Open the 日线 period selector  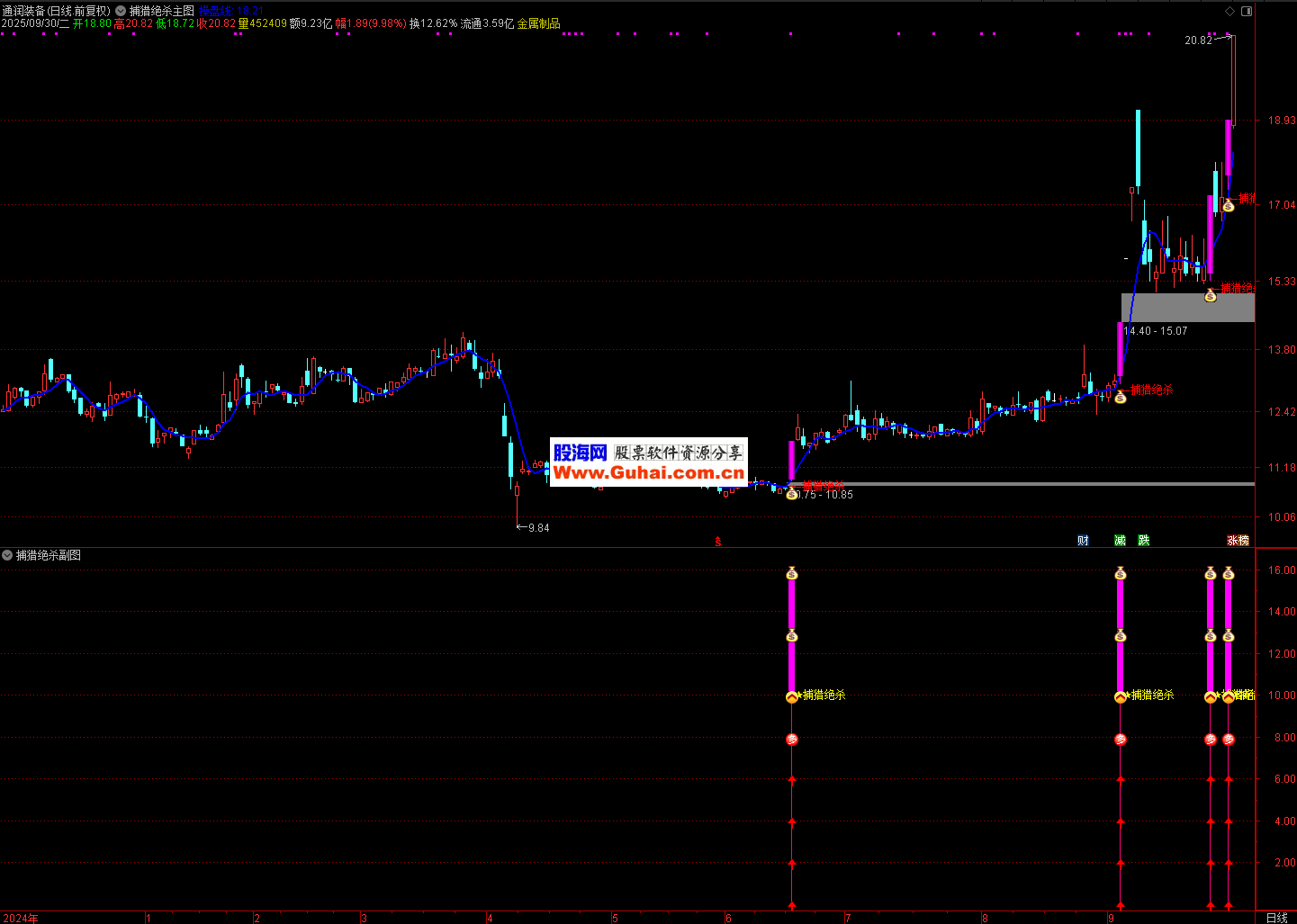pyautogui.click(x=1276, y=918)
